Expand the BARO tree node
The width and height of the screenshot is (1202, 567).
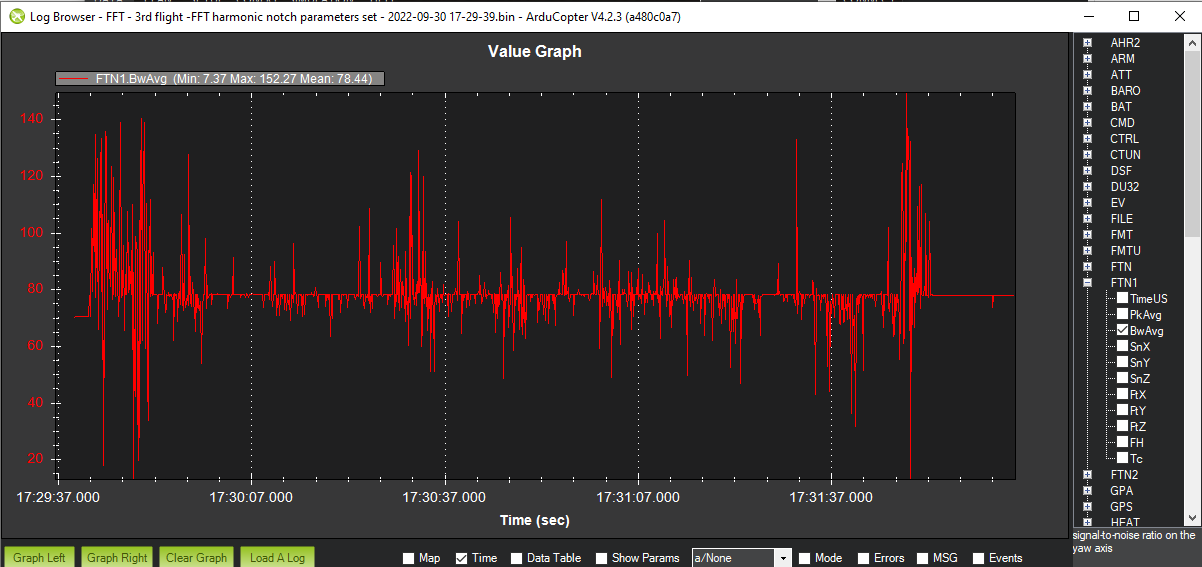(1087, 91)
